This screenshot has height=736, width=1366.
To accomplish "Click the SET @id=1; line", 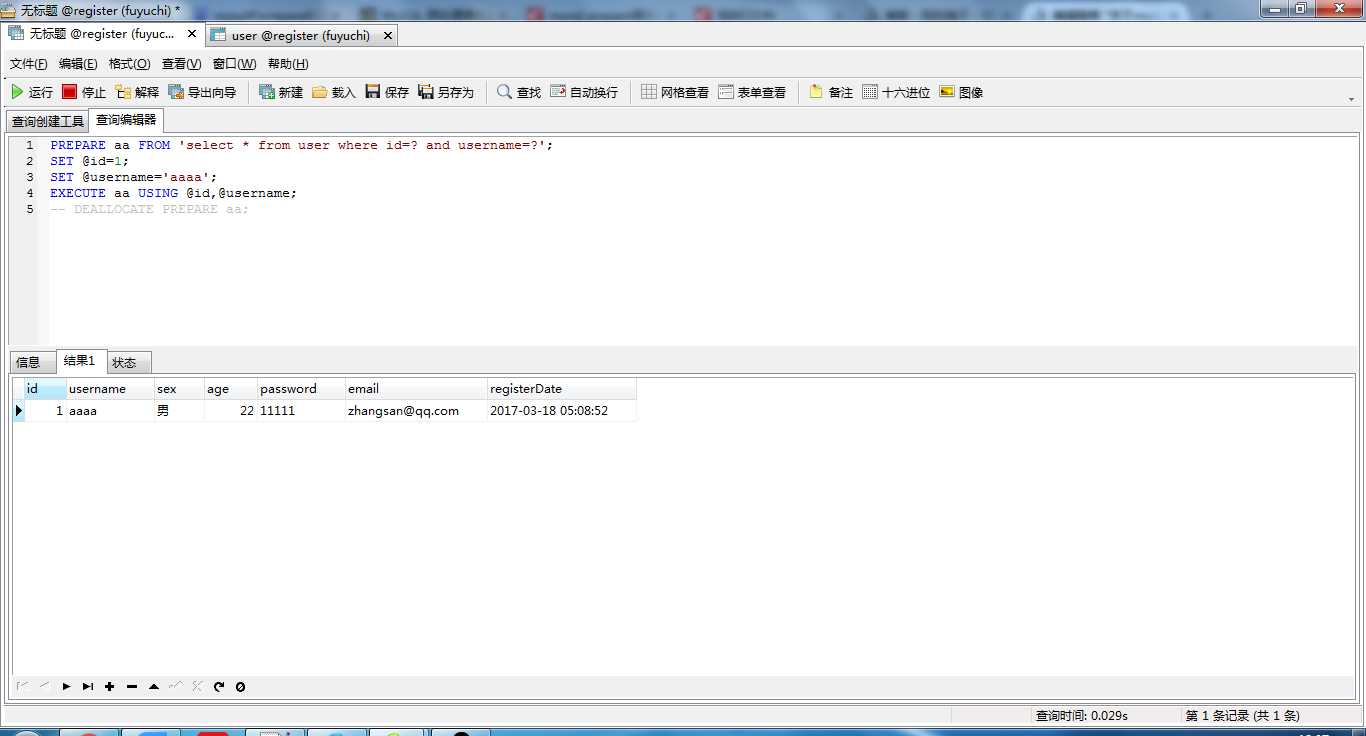I will (x=90, y=161).
